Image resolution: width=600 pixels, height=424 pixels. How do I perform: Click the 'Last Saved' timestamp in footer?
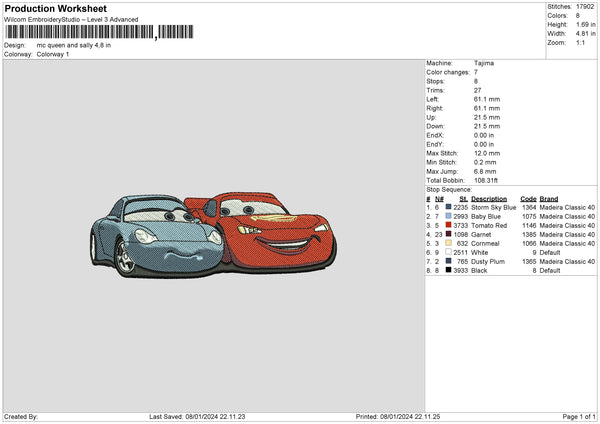tap(197, 416)
